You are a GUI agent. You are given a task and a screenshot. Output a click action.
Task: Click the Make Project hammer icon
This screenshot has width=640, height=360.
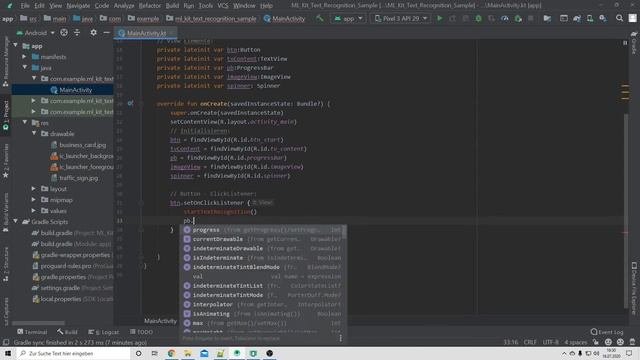coord(320,18)
